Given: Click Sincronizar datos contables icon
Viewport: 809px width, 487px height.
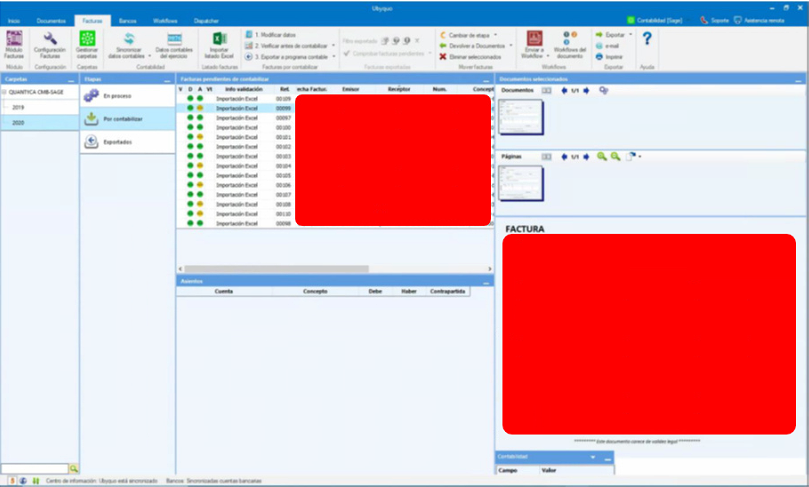Looking at the screenshot, I should [129, 39].
